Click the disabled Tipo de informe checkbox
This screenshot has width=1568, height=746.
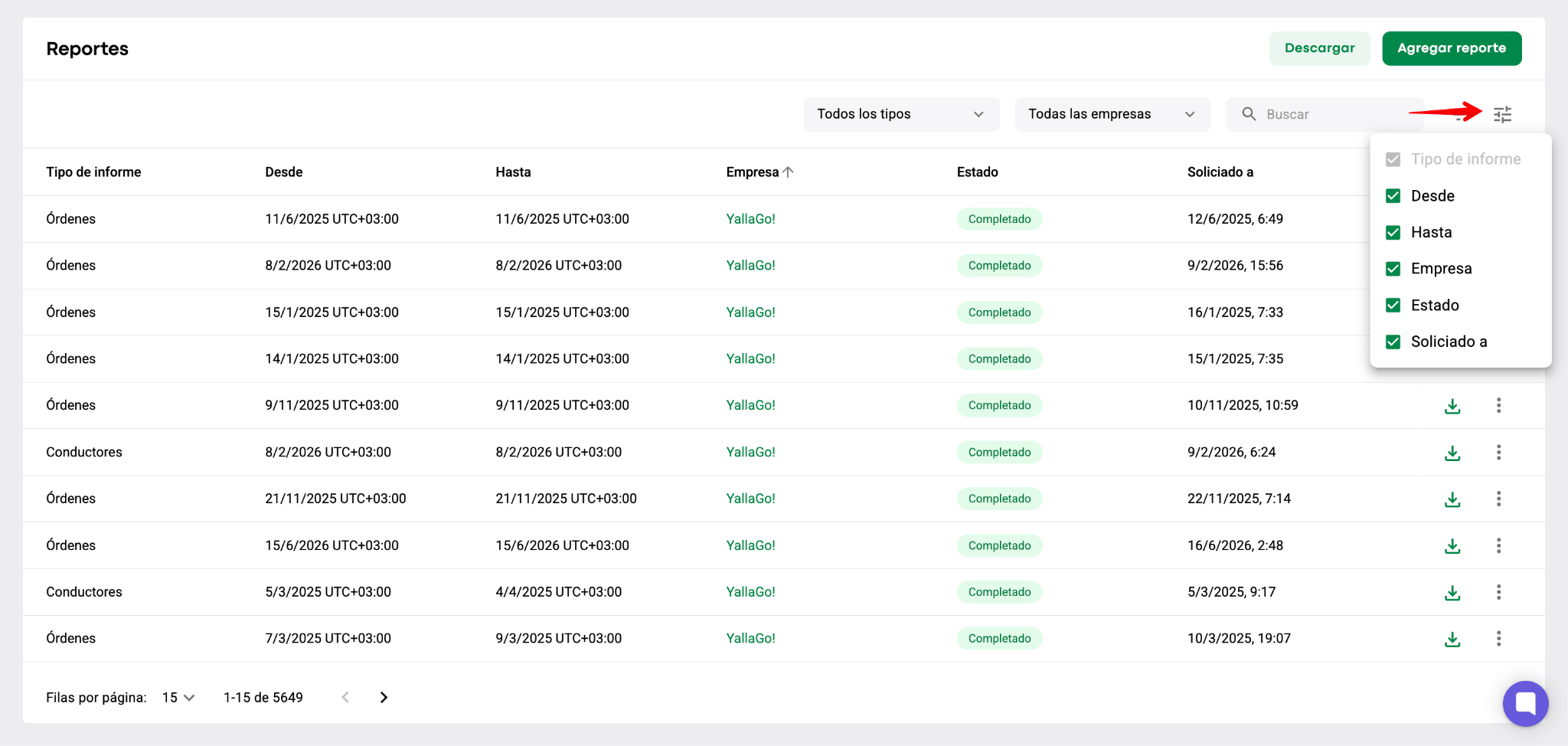tap(1393, 159)
